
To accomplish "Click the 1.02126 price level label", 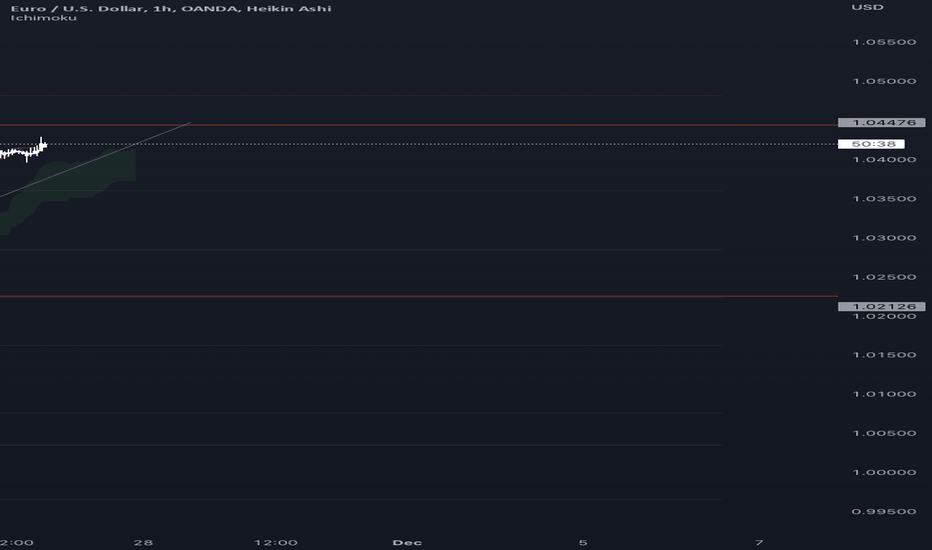I will click(881, 306).
